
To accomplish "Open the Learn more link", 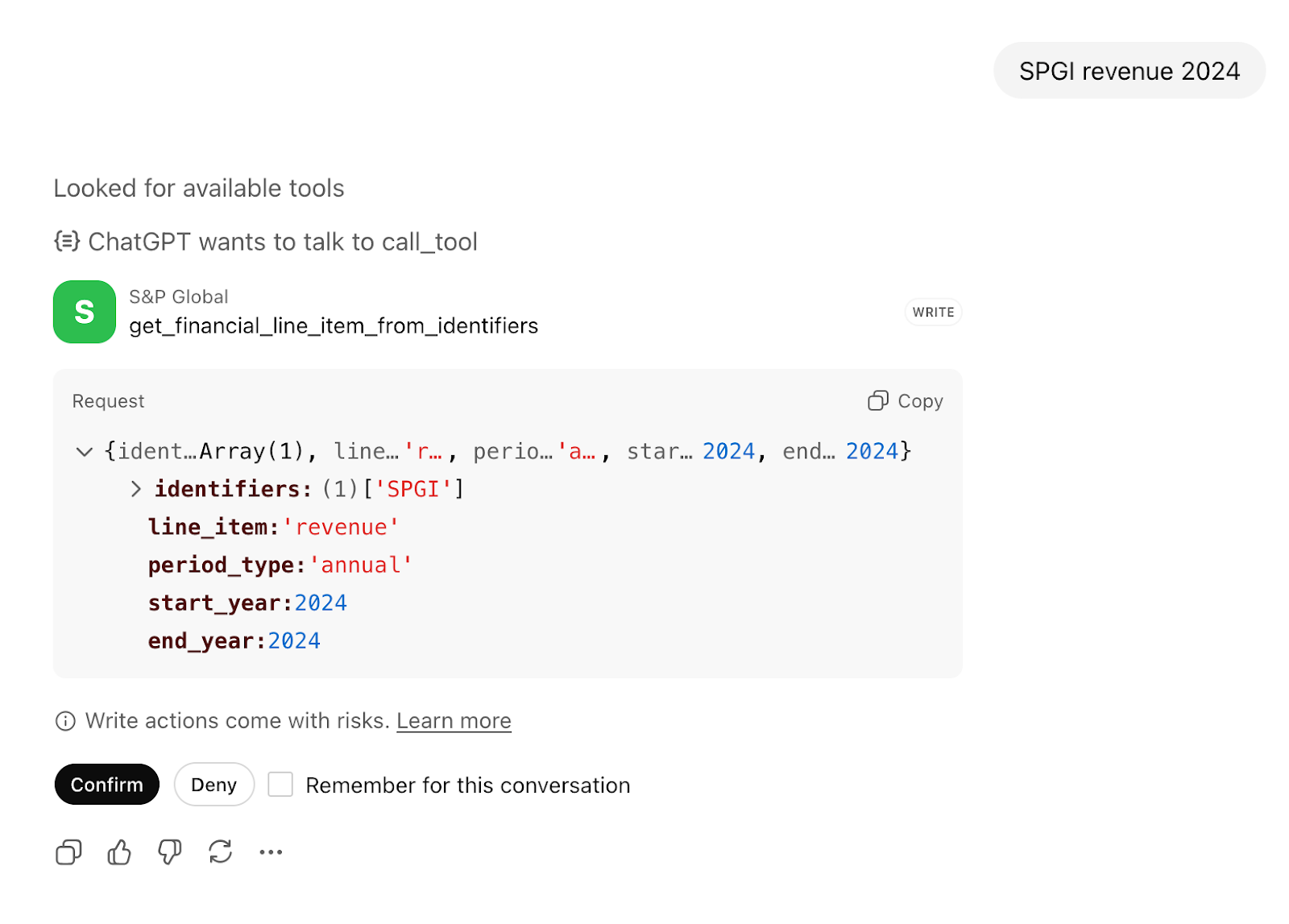I will [x=454, y=721].
